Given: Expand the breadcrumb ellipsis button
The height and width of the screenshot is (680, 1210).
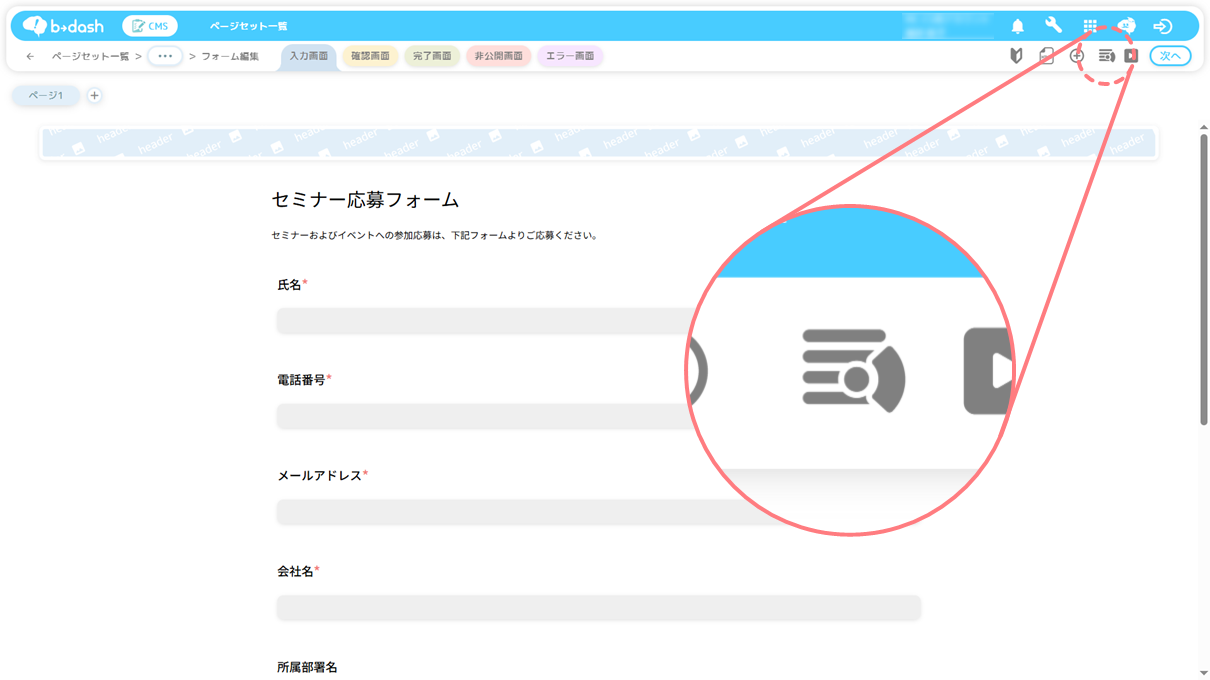Looking at the screenshot, I should [x=165, y=56].
